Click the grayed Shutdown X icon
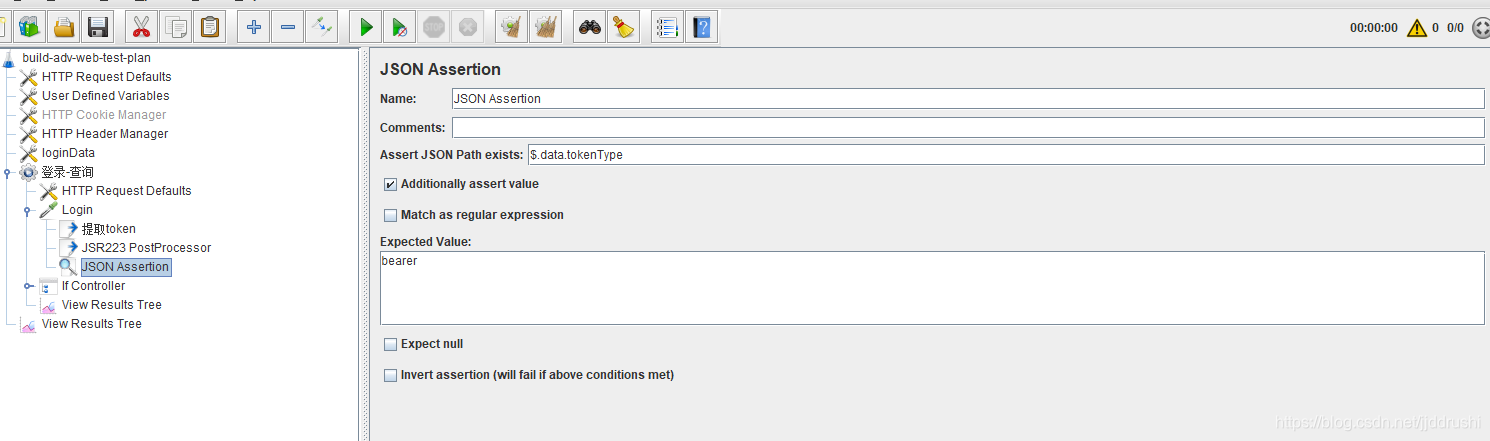The height and width of the screenshot is (441, 1490). 467,27
